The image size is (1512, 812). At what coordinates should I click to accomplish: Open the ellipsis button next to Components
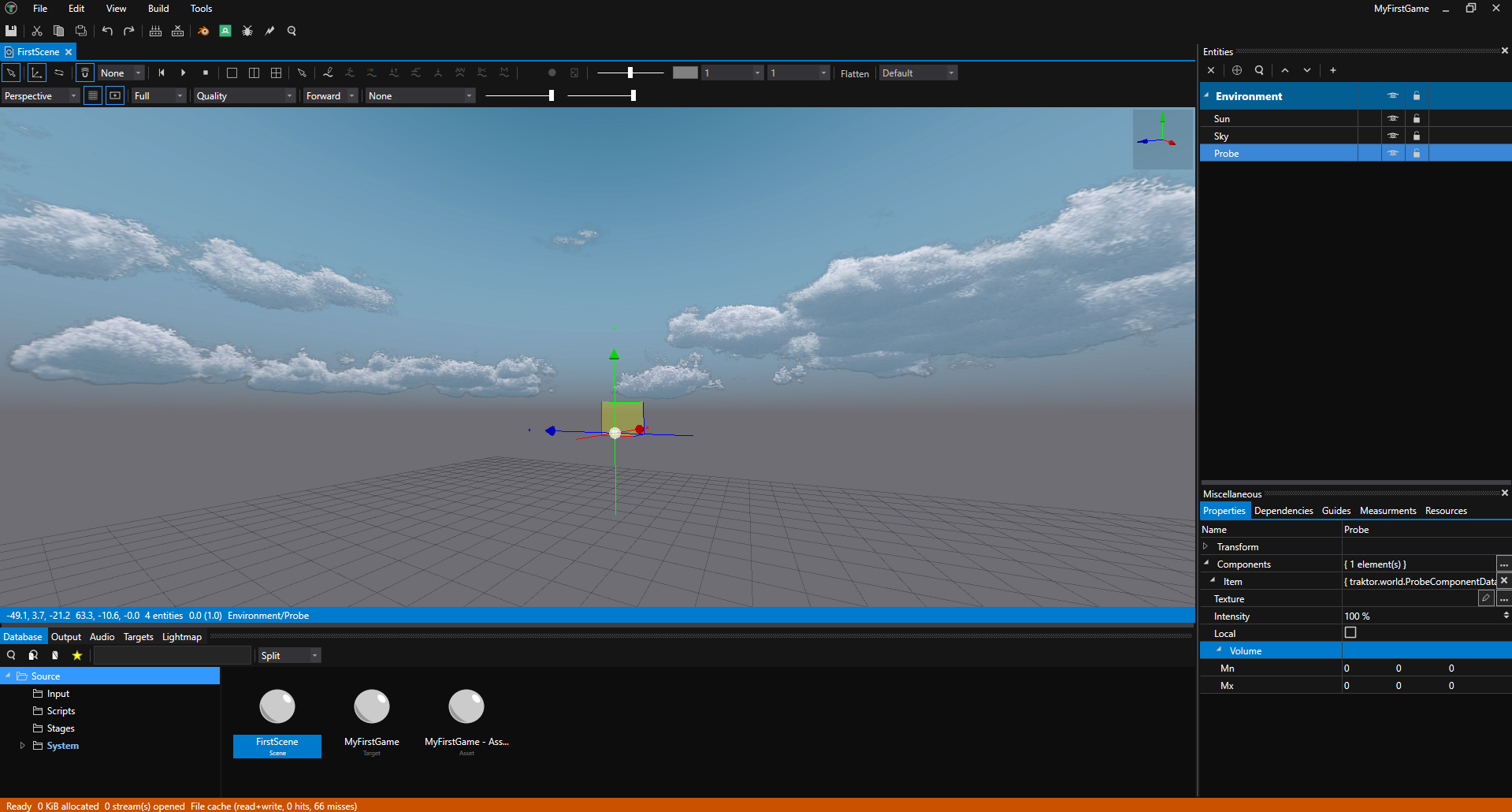[x=1503, y=564]
